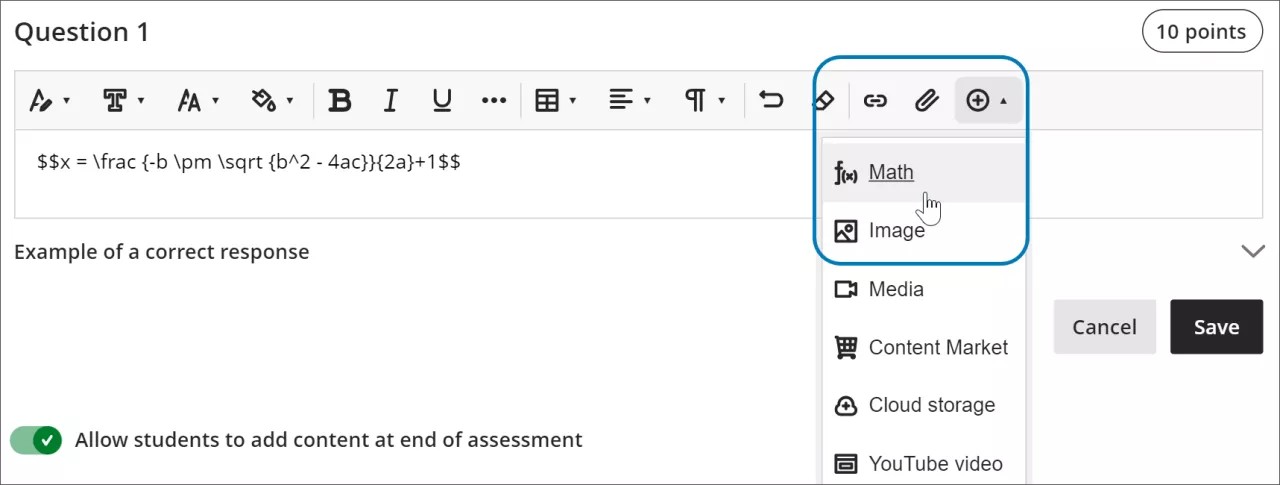Apply italic formatting
Image resolution: width=1280 pixels, height=485 pixels.
pyautogui.click(x=390, y=100)
